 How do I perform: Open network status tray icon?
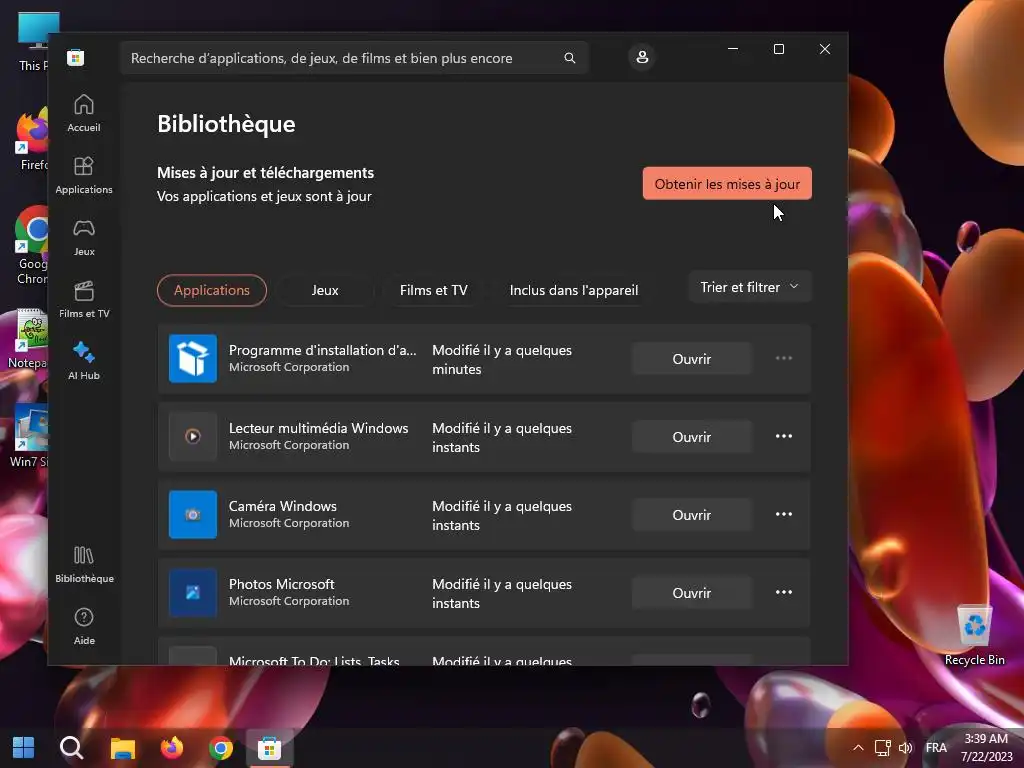pos(882,748)
